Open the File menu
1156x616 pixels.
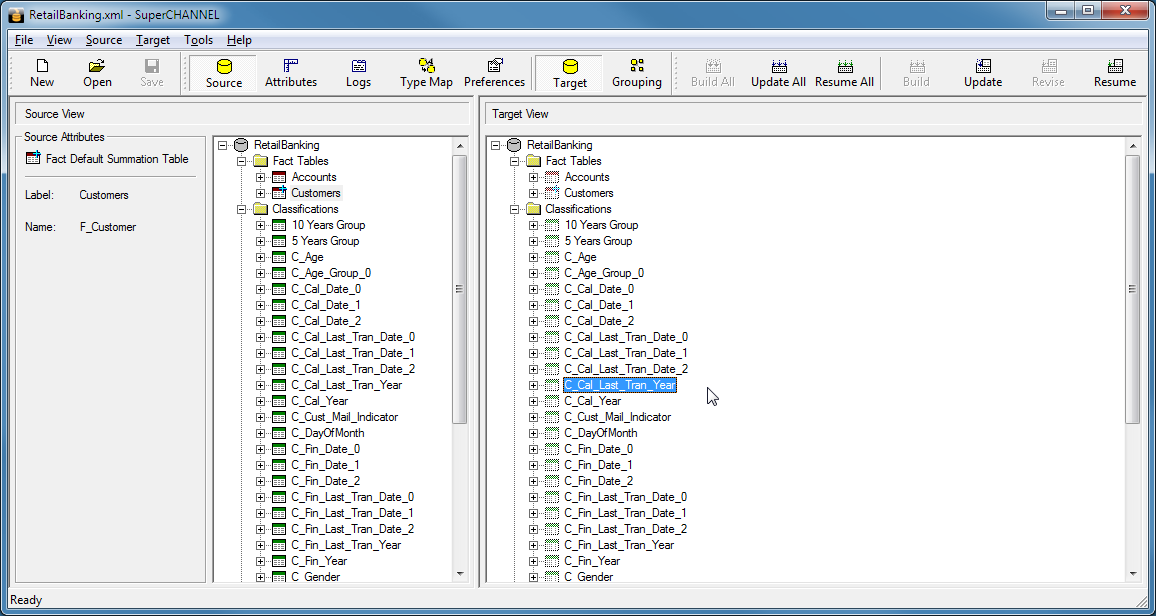[x=24, y=40]
